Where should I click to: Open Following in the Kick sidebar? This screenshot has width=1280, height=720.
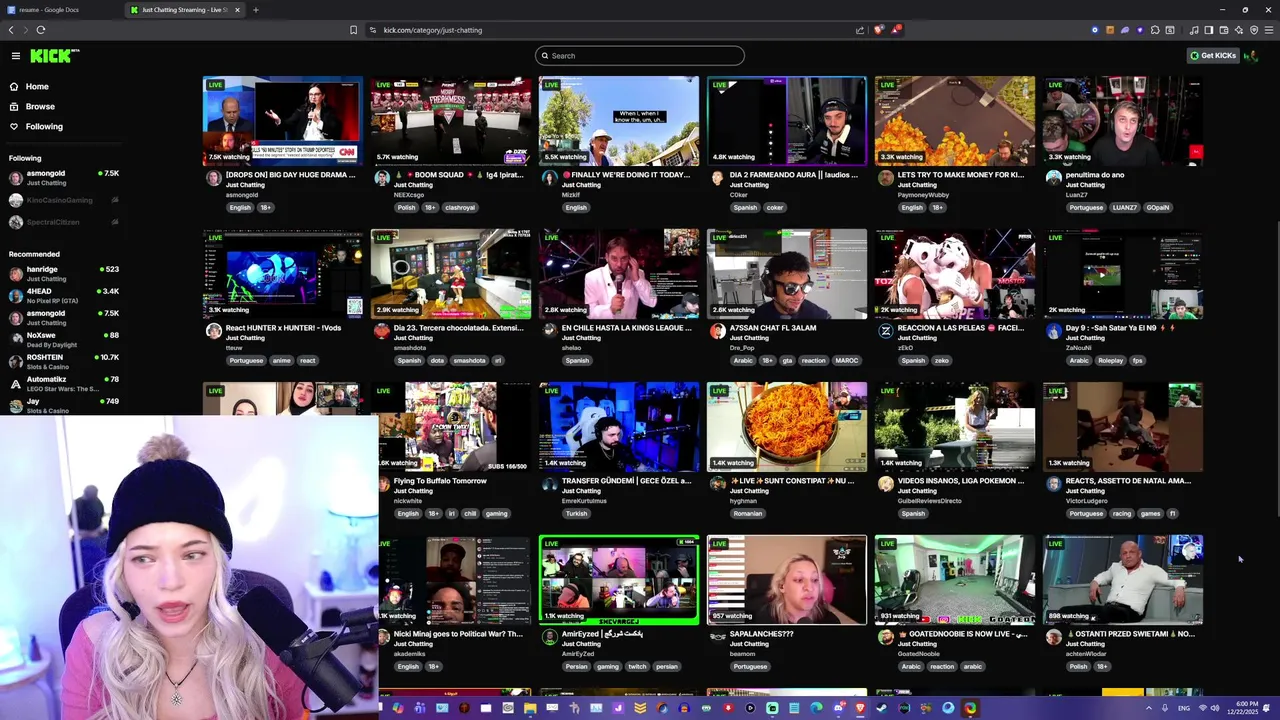coord(44,127)
